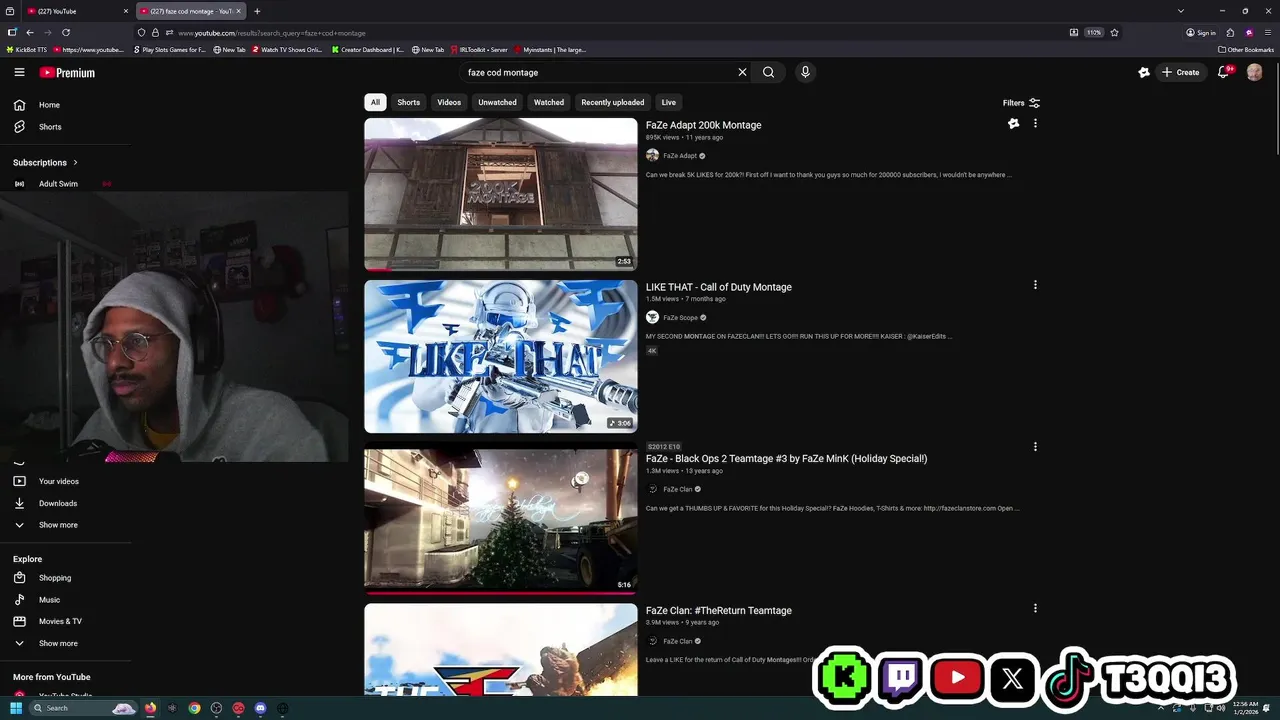Open the title FaZe Adapt 200k Montage
The height and width of the screenshot is (720, 1280).
click(x=703, y=125)
